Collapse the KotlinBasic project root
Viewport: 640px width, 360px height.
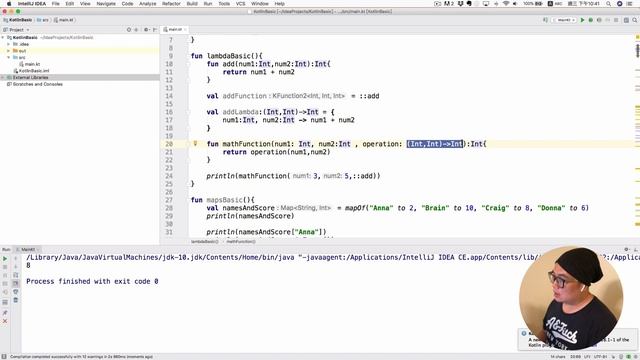tap(3, 38)
